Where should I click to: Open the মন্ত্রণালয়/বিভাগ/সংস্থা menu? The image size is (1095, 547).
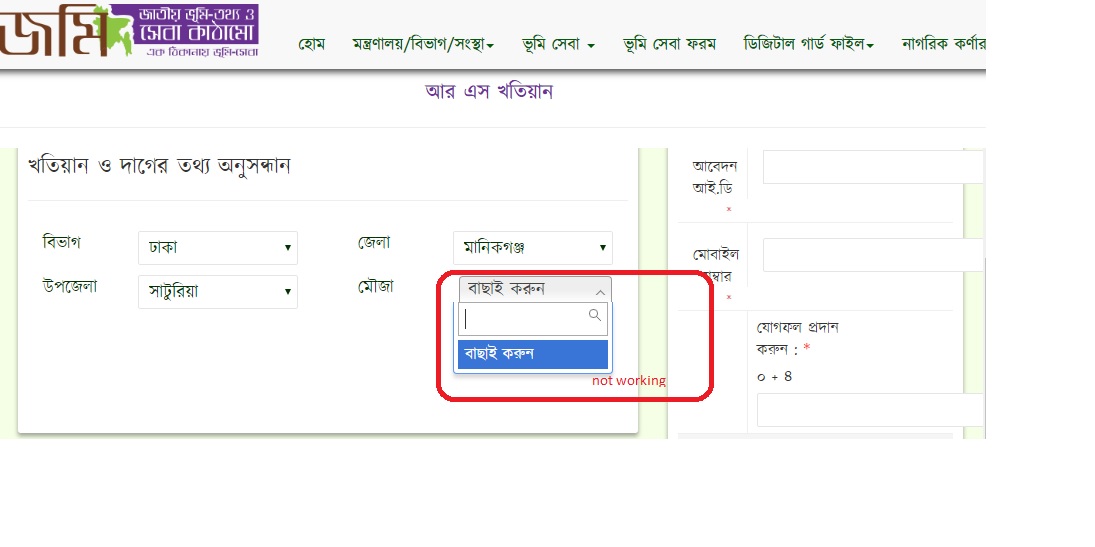point(423,45)
